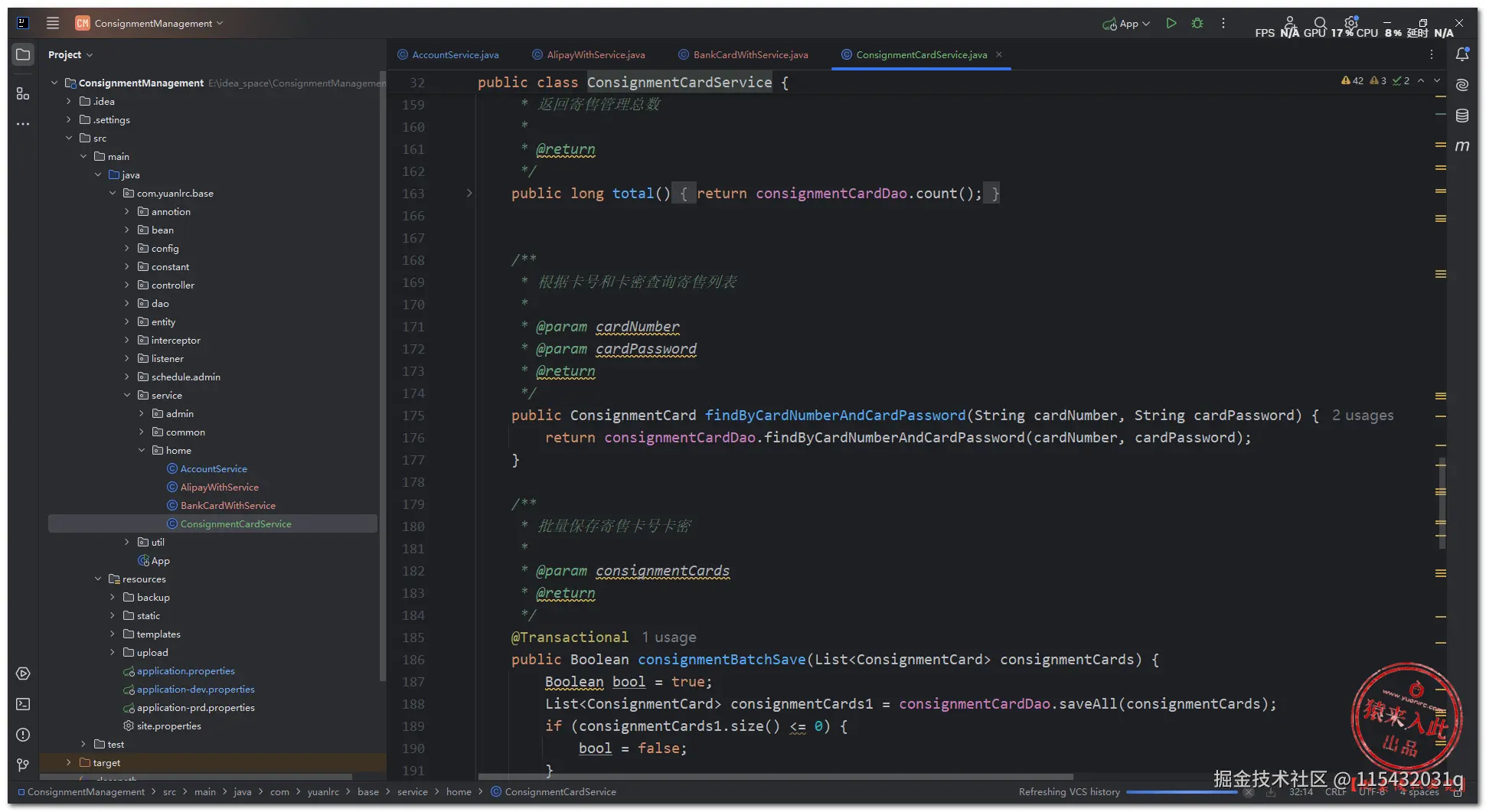Expand the folded total() method
The image size is (1486, 812).
pyautogui.click(x=469, y=194)
